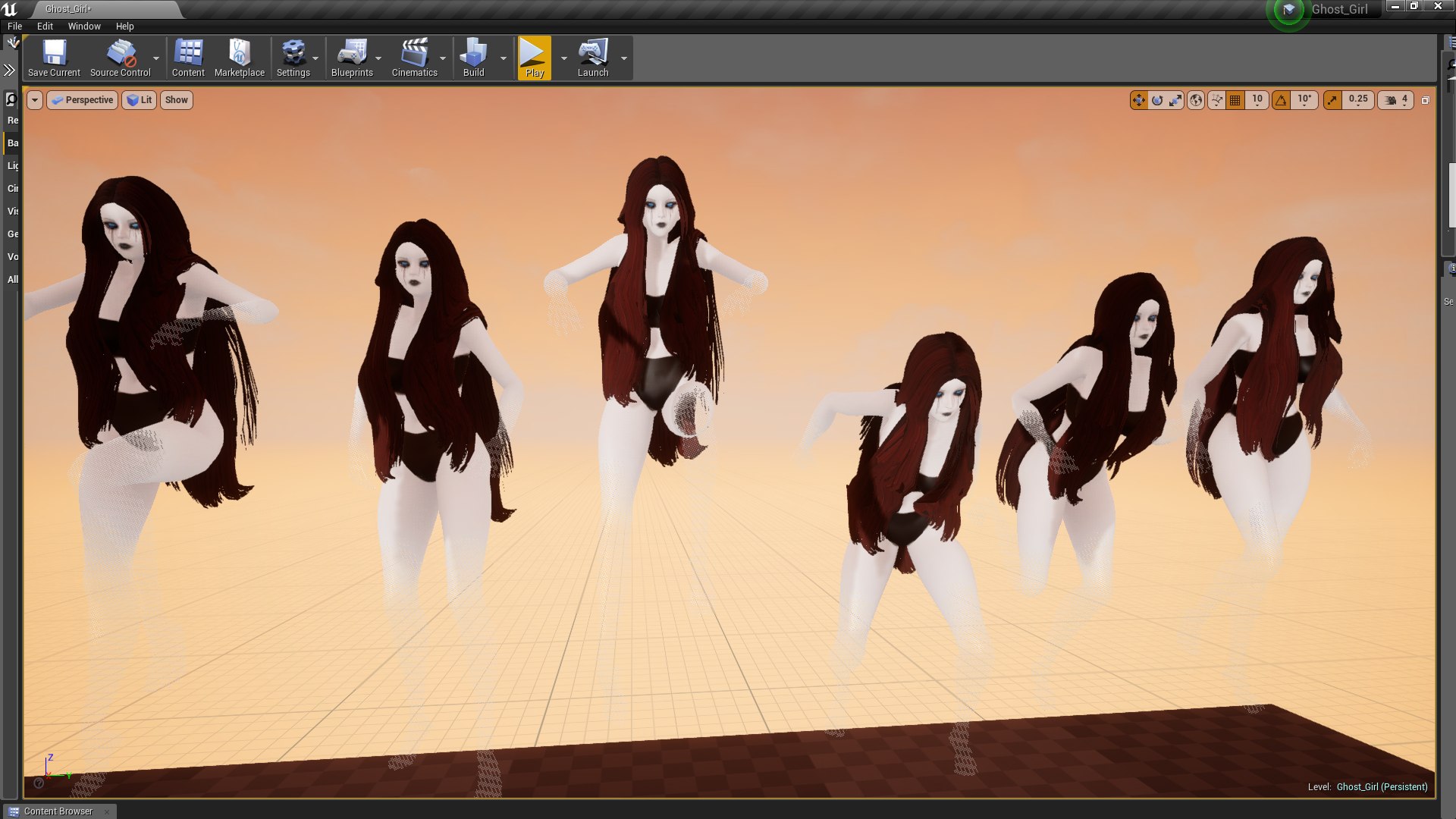Open viewport options dropdown arrow

[35, 100]
